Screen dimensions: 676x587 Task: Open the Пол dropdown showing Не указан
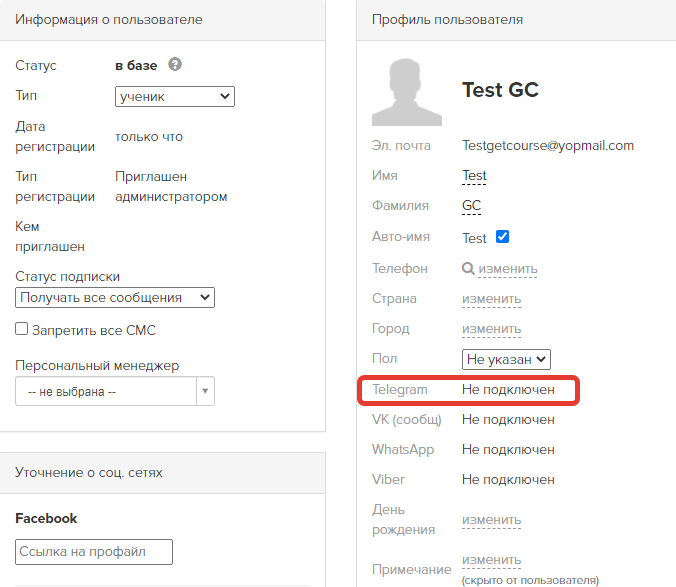pos(506,359)
